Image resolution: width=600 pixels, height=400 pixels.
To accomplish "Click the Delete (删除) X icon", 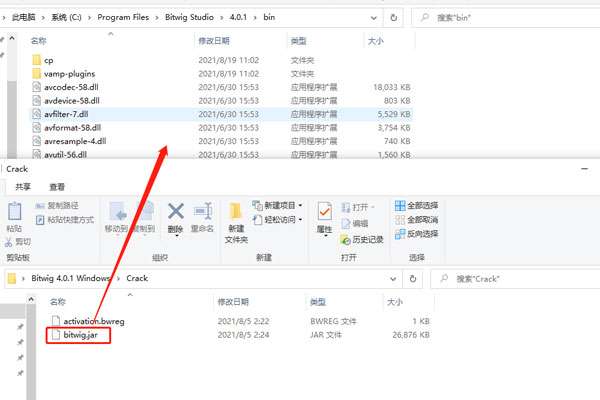I will coord(176,211).
